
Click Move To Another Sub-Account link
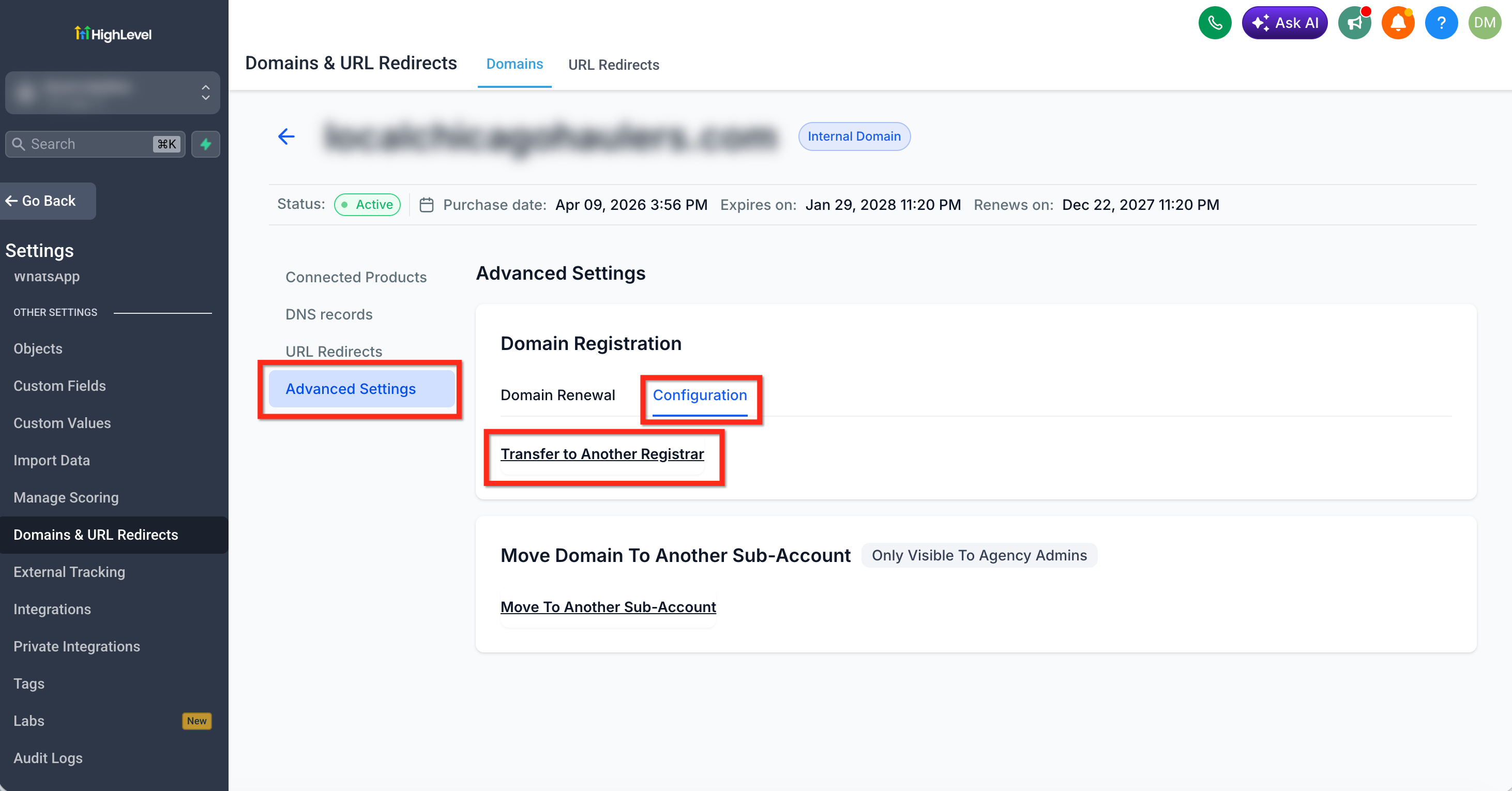(608, 607)
